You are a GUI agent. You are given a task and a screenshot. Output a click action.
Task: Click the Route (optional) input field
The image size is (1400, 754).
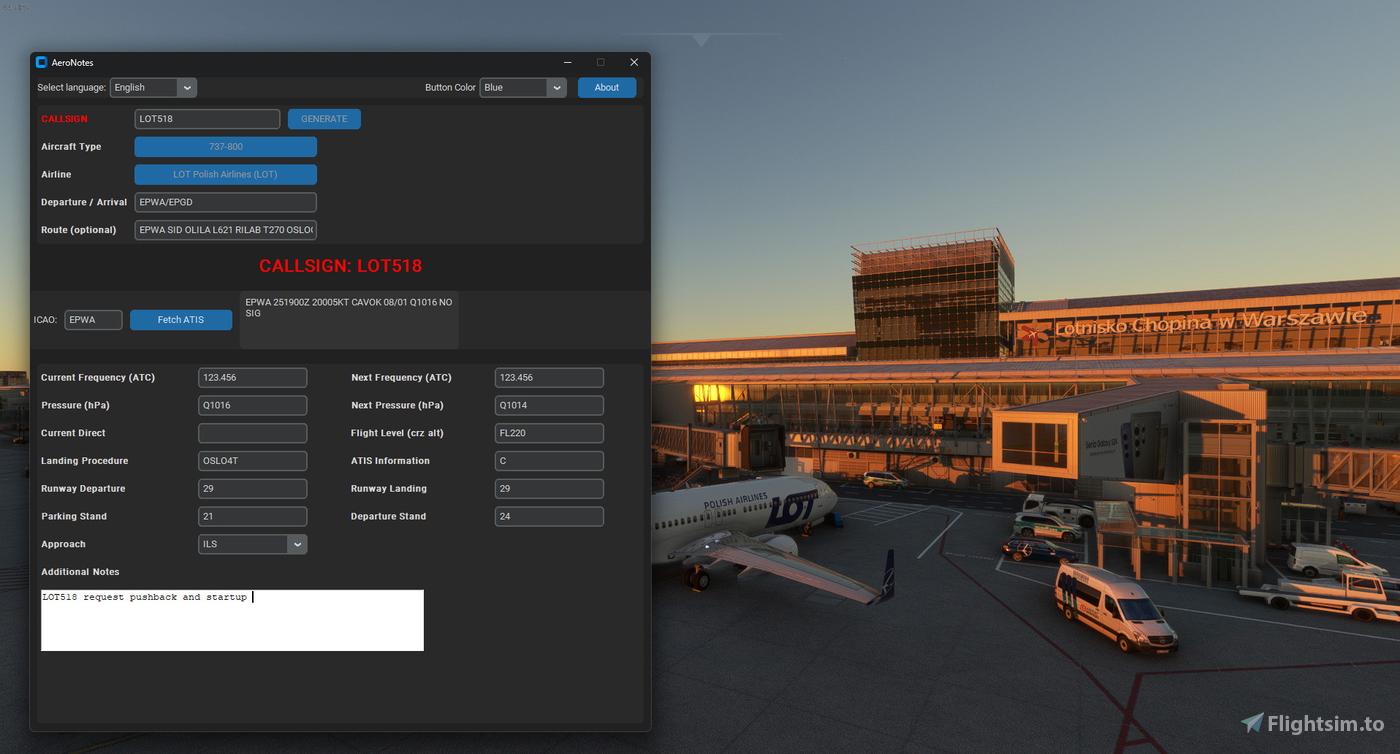pyautogui.click(x=225, y=229)
